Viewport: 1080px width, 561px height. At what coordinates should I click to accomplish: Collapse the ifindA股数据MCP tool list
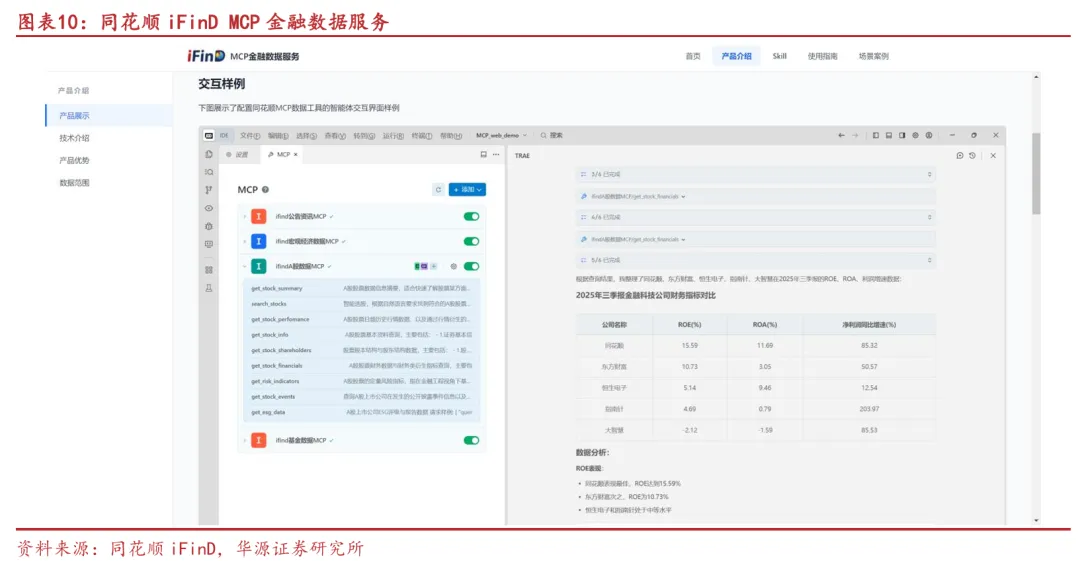click(x=245, y=266)
